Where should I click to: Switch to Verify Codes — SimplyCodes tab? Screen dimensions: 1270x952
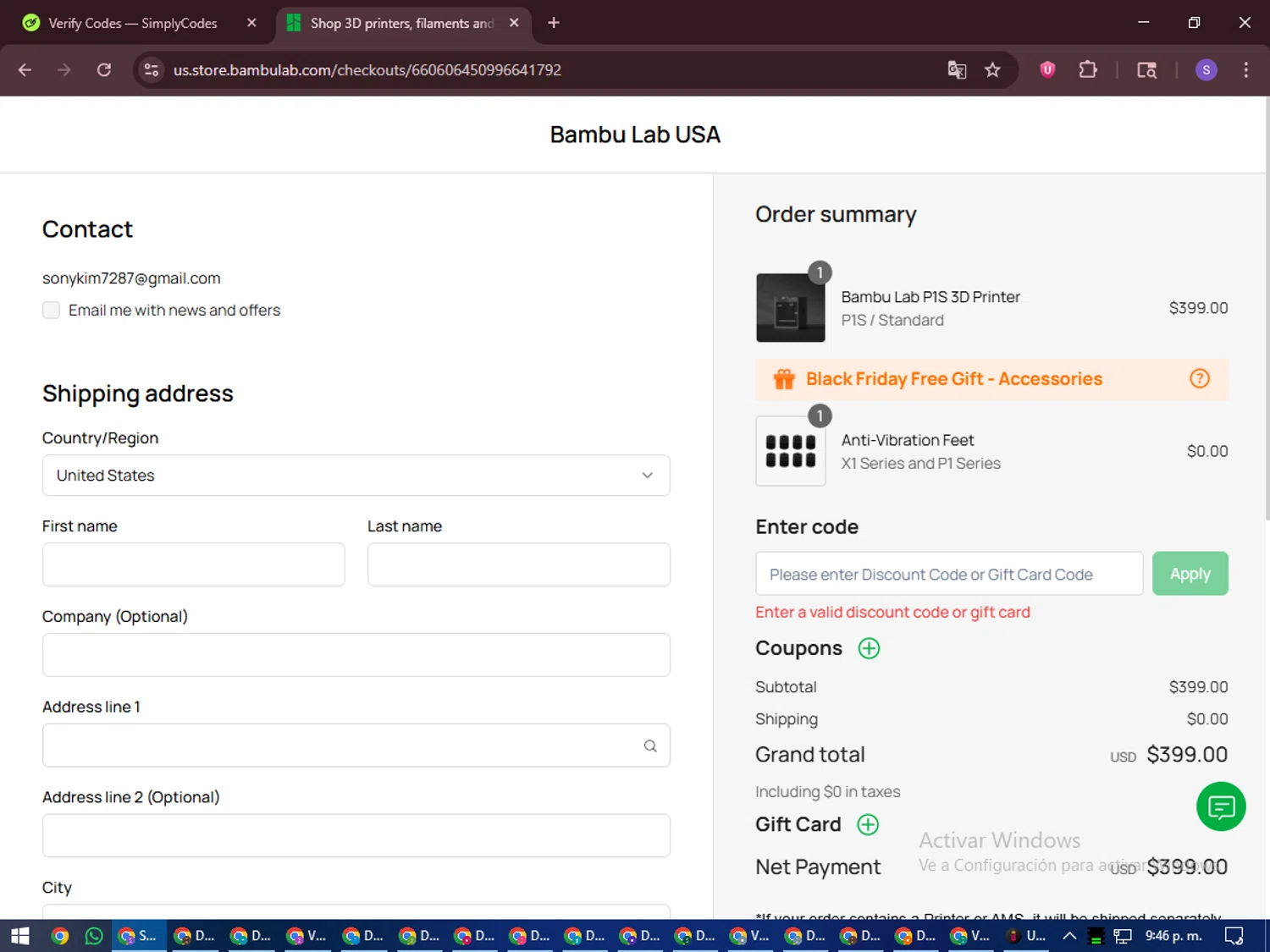pyautogui.click(x=133, y=23)
